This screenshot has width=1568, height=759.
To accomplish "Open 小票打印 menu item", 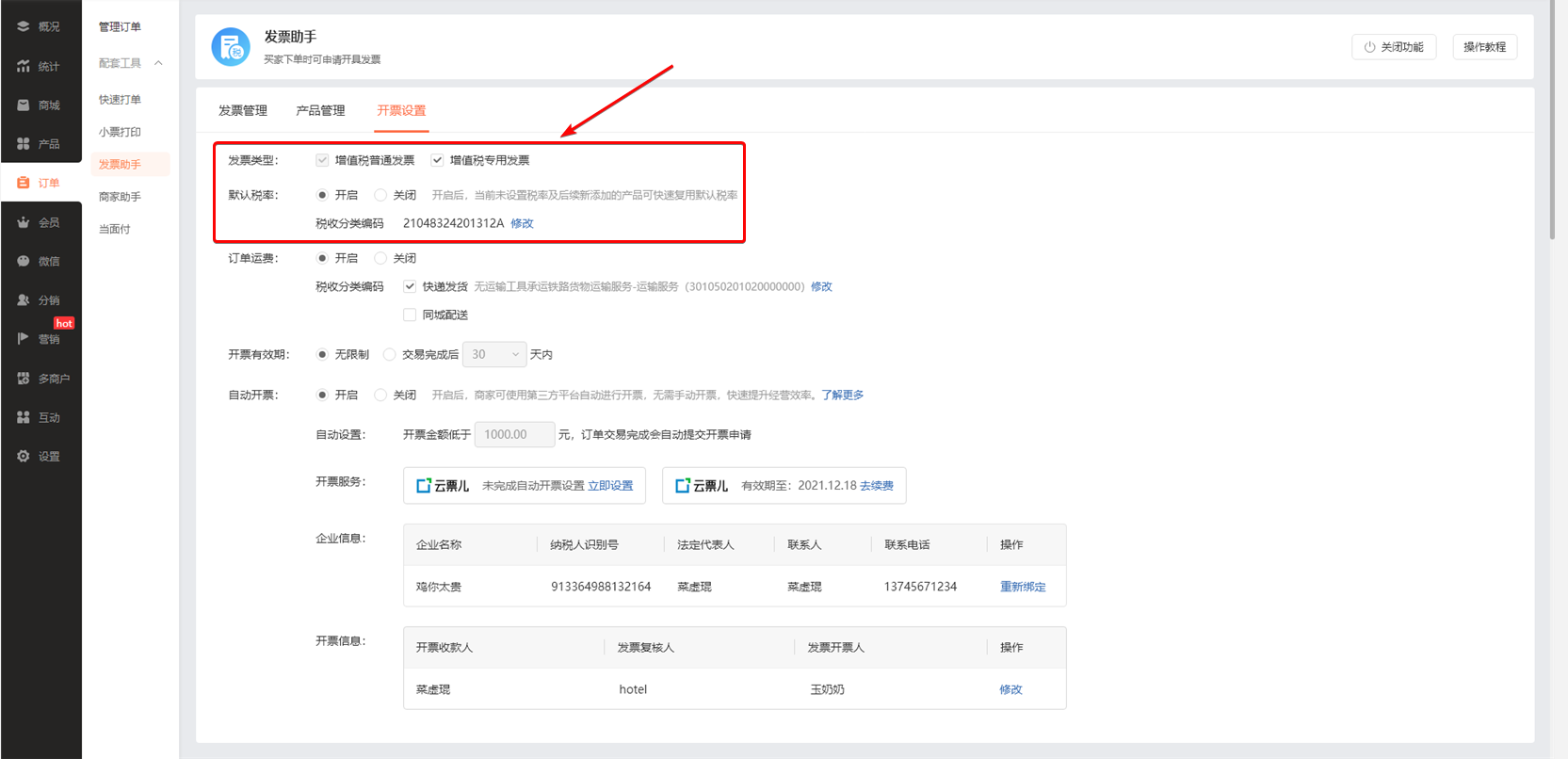I will click(x=120, y=132).
